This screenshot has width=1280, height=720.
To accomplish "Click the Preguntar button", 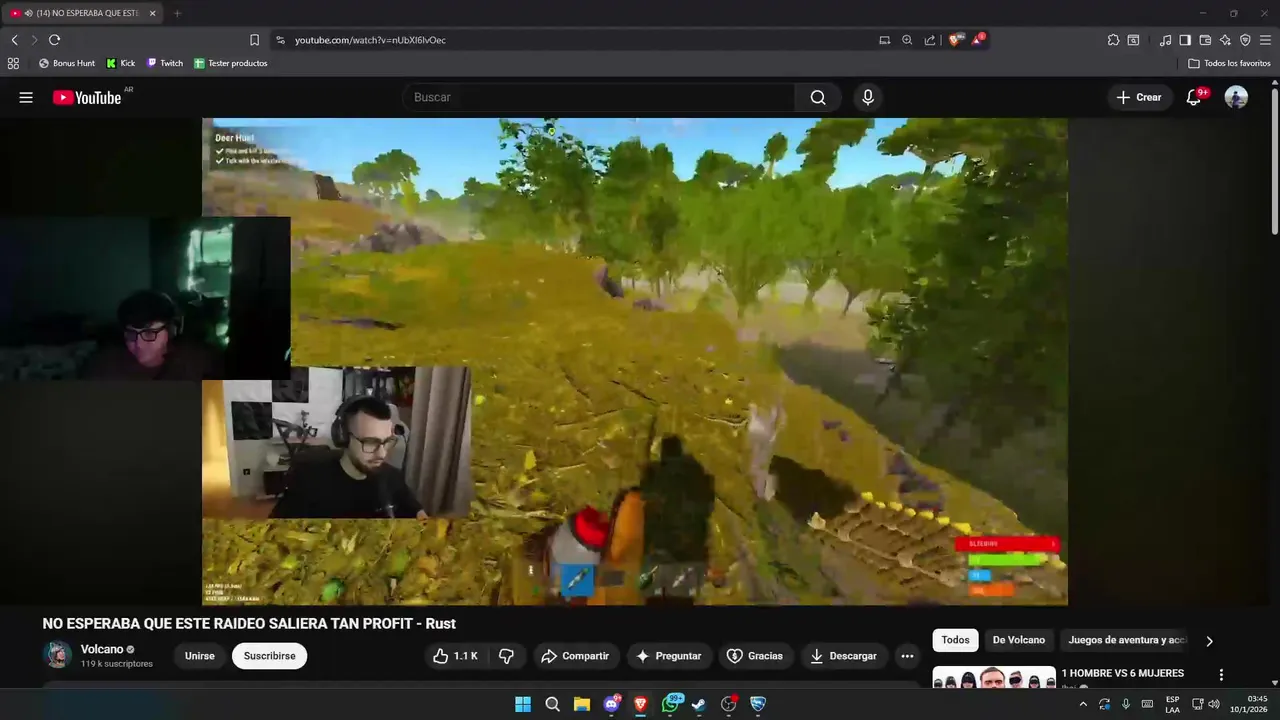I will [669, 656].
